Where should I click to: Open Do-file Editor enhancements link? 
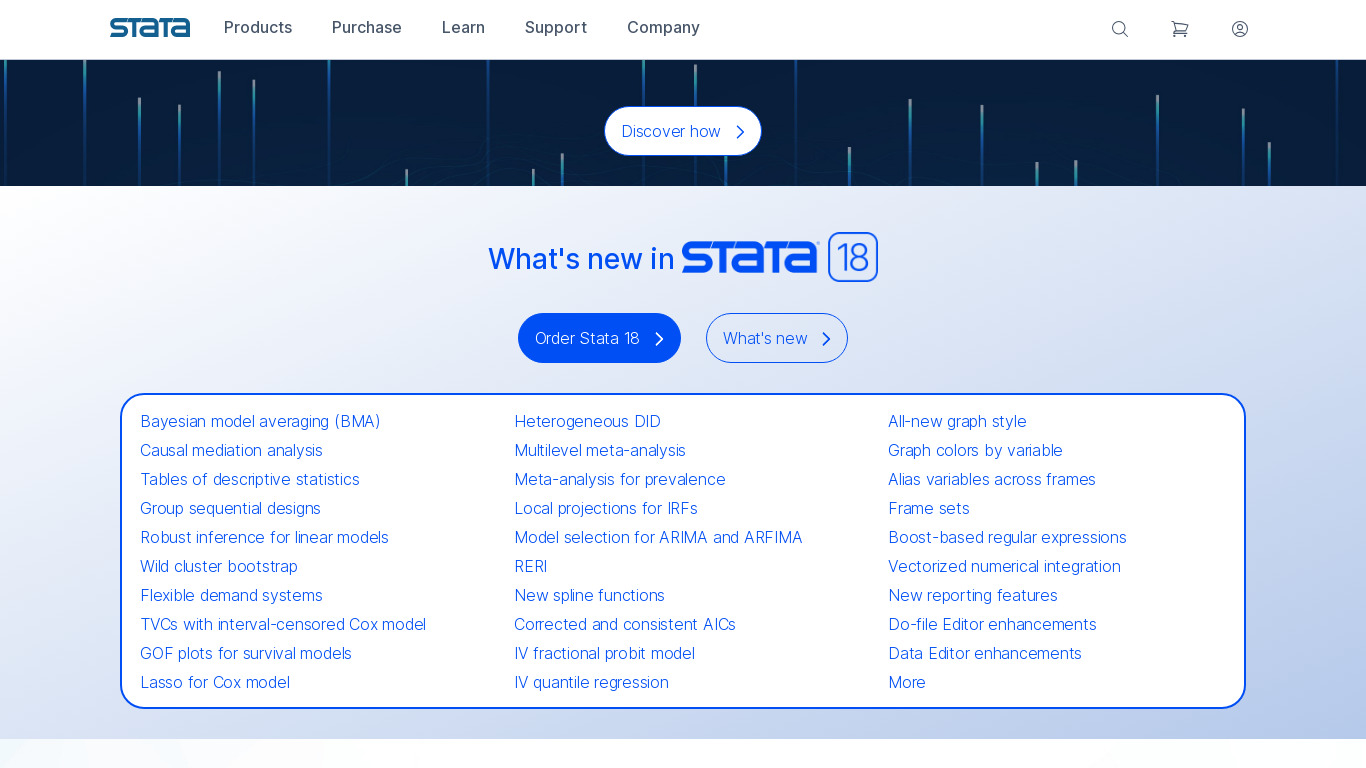click(x=992, y=625)
